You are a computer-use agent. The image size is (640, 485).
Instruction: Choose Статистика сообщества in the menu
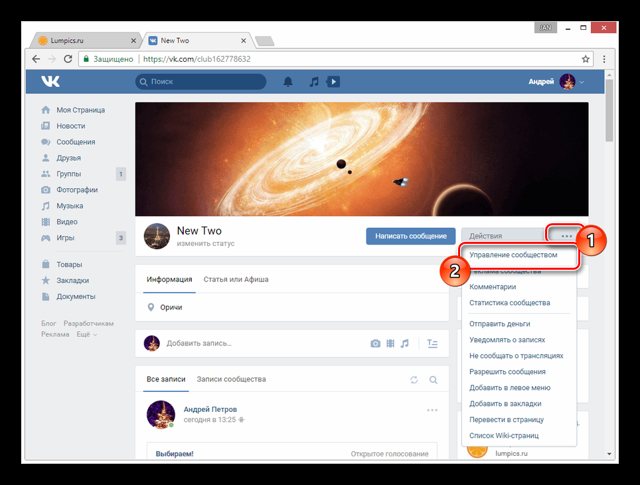509,303
